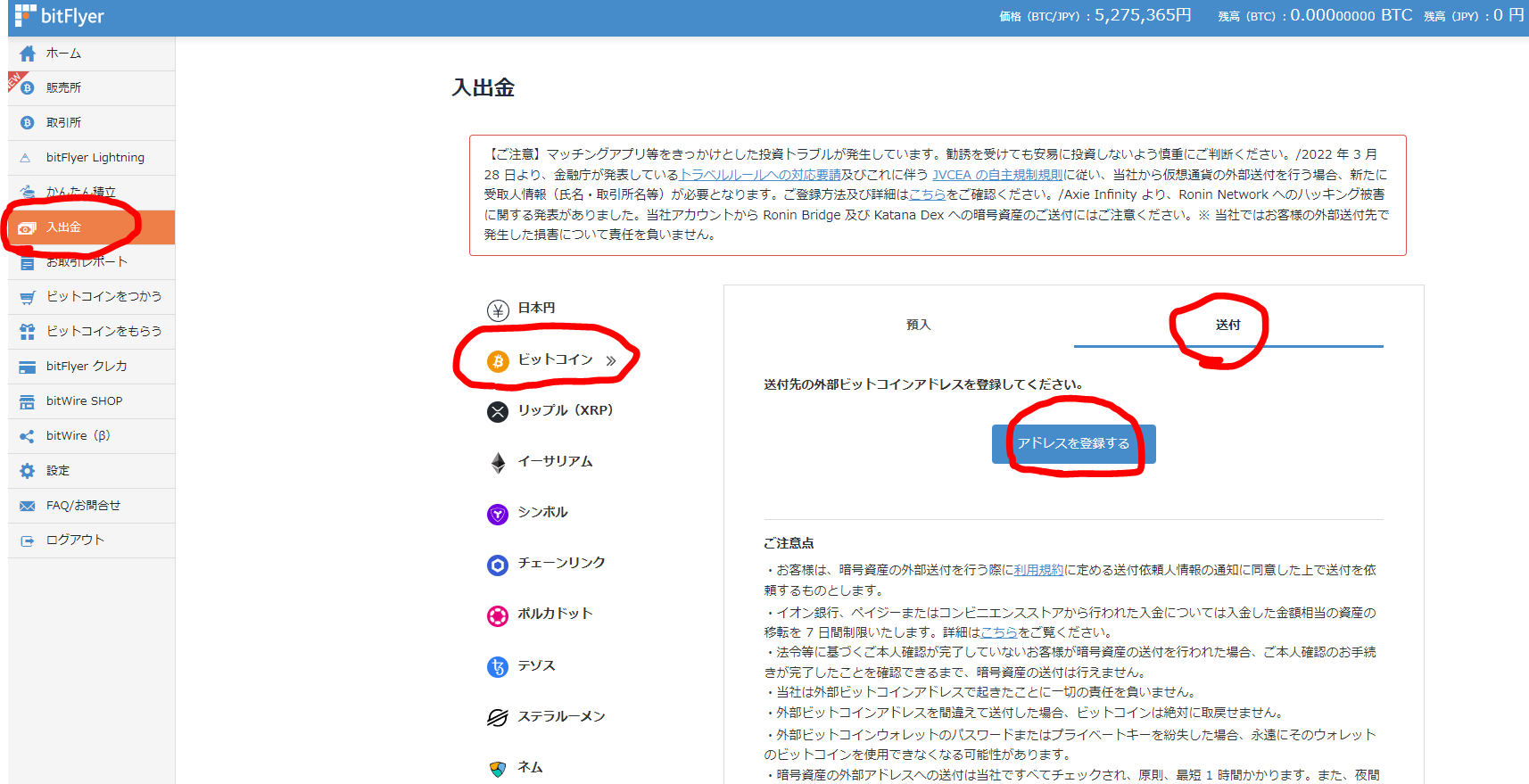Screen dimensions: 1529x784
Task: Select ステラルーメン in the currency list
Action: coord(561,716)
